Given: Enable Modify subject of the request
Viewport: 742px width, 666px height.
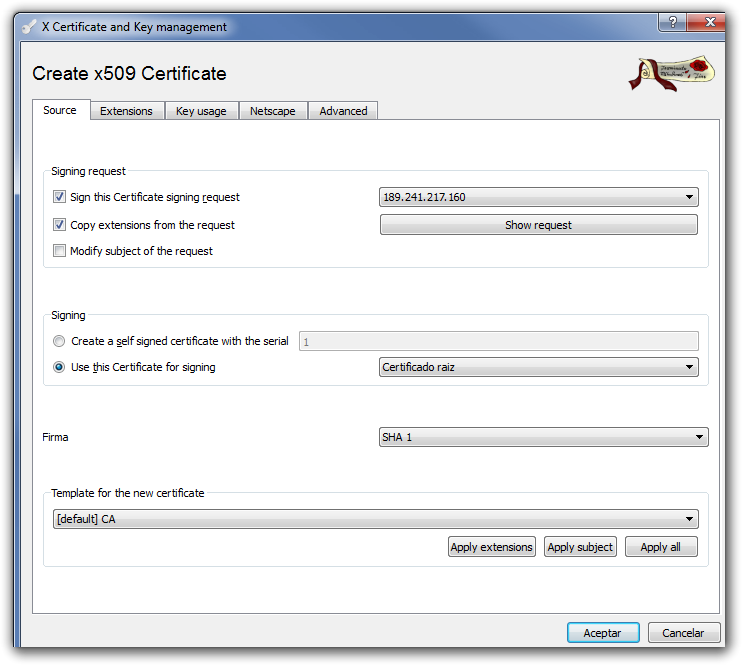Looking at the screenshot, I should point(60,251).
